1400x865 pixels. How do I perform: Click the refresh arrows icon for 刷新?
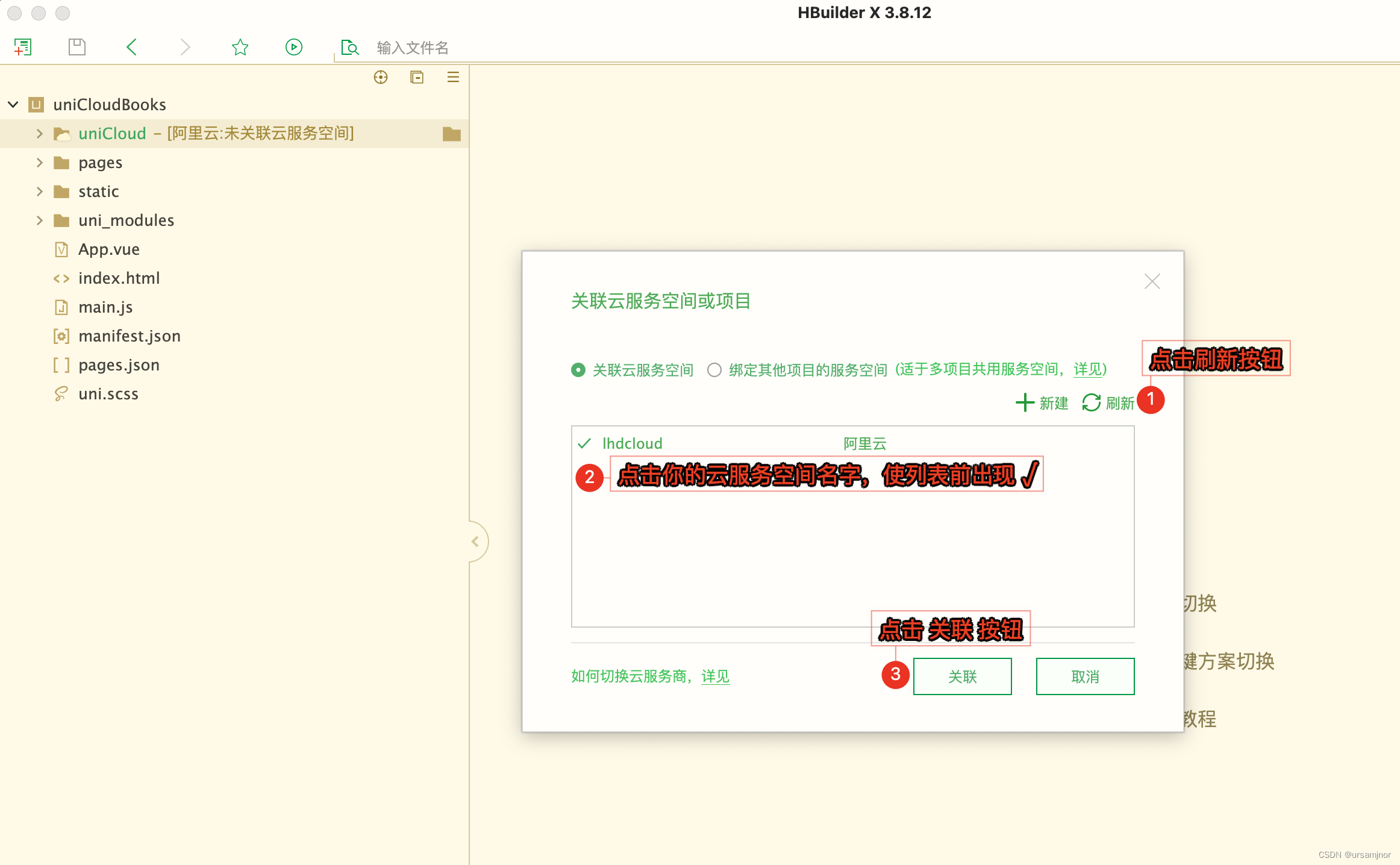[x=1091, y=402]
